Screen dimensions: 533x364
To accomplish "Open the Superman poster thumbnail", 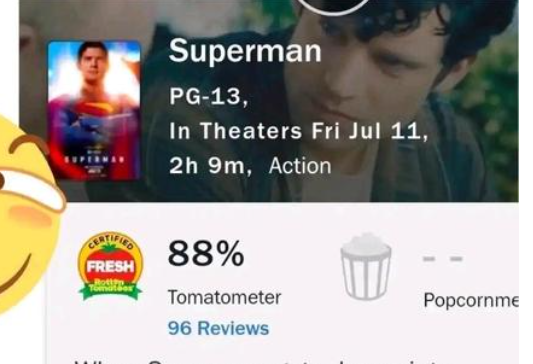I will pyautogui.click(x=94, y=110).
